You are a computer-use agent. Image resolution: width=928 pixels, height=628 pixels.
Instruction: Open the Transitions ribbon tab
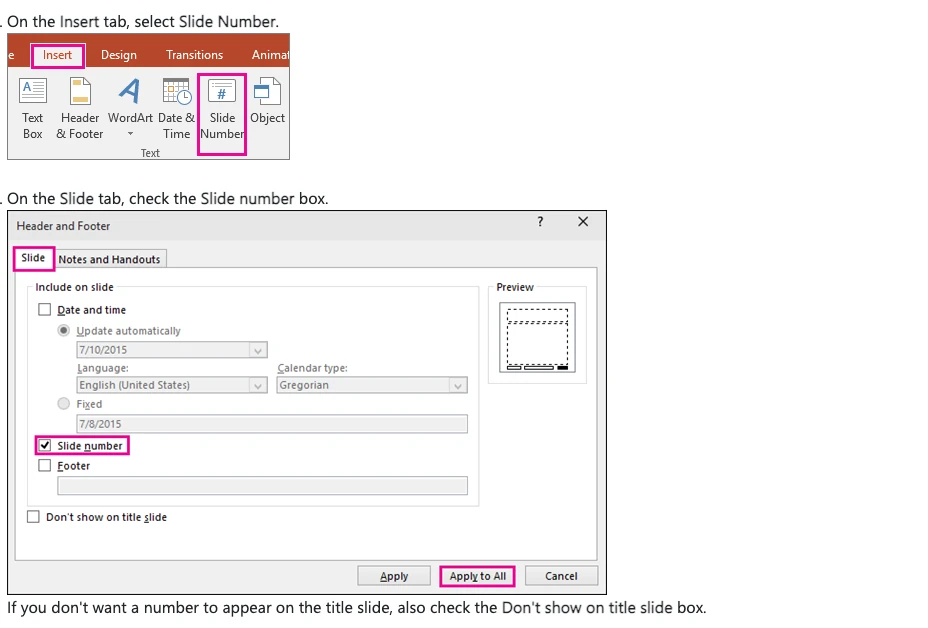[x=194, y=55]
